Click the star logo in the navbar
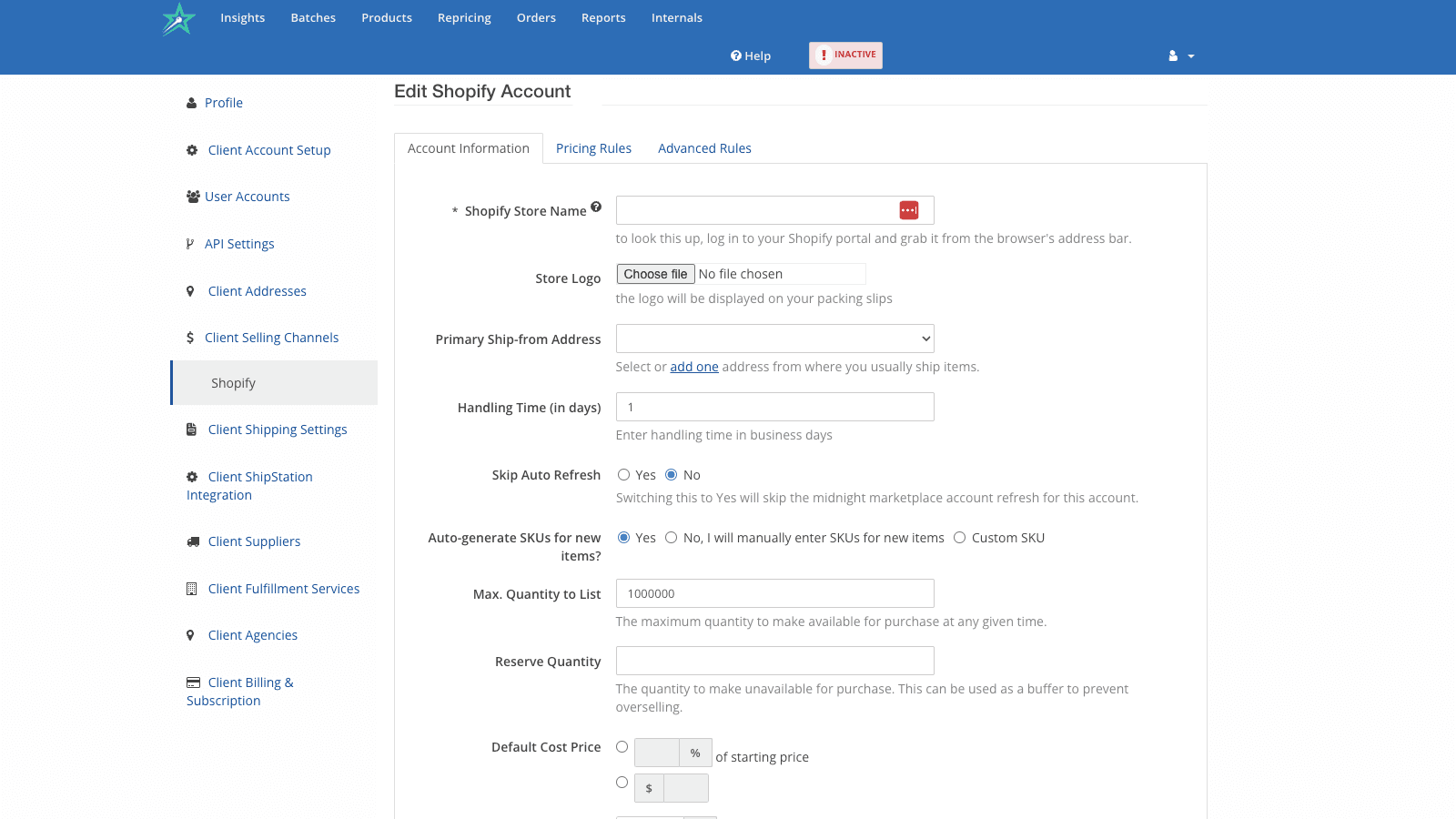Image resolution: width=1456 pixels, height=819 pixels. (178, 18)
